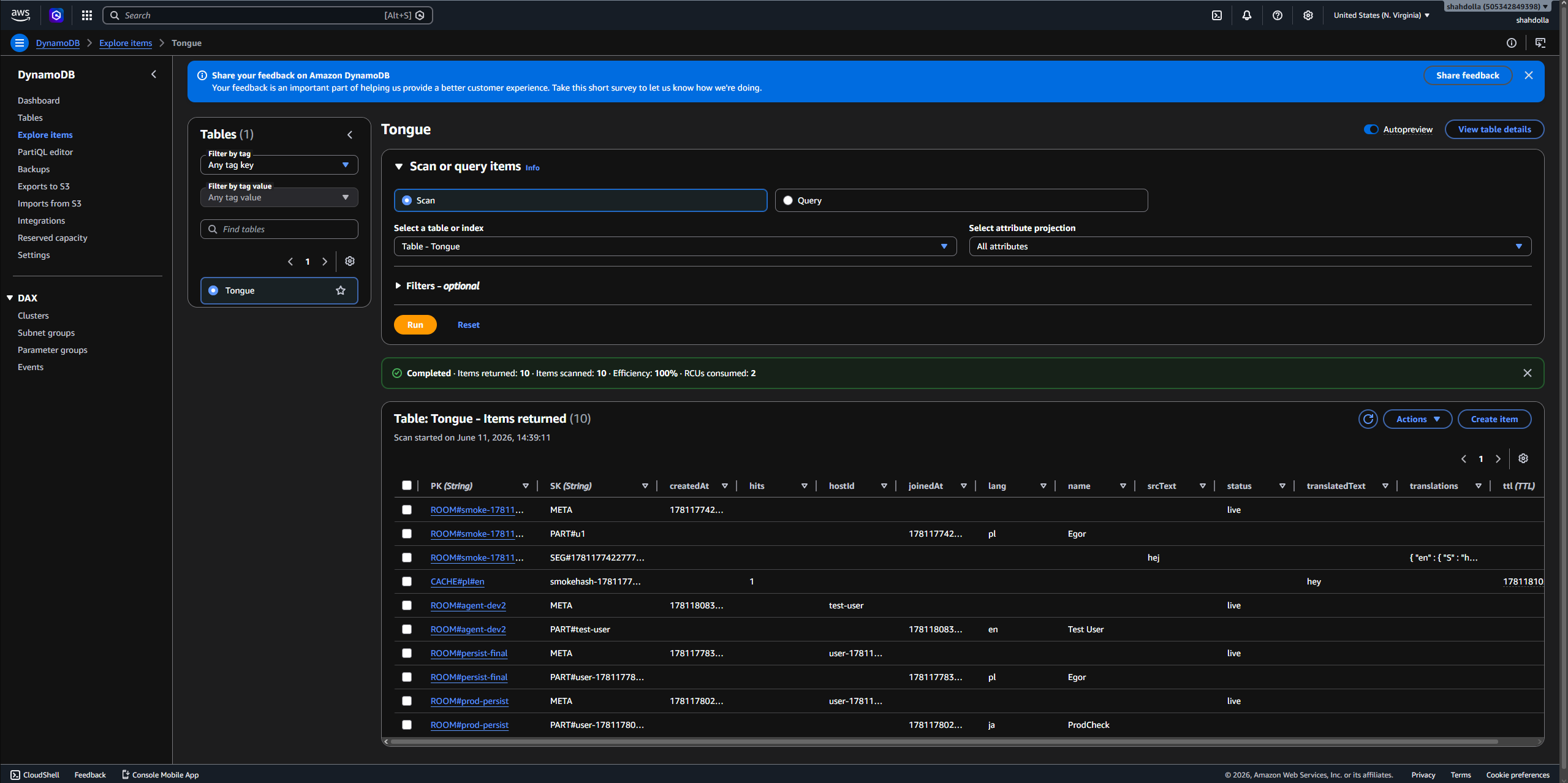Open Tables panel preferences gear
Screen dimensions: 1568x783
tap(350, 261)
